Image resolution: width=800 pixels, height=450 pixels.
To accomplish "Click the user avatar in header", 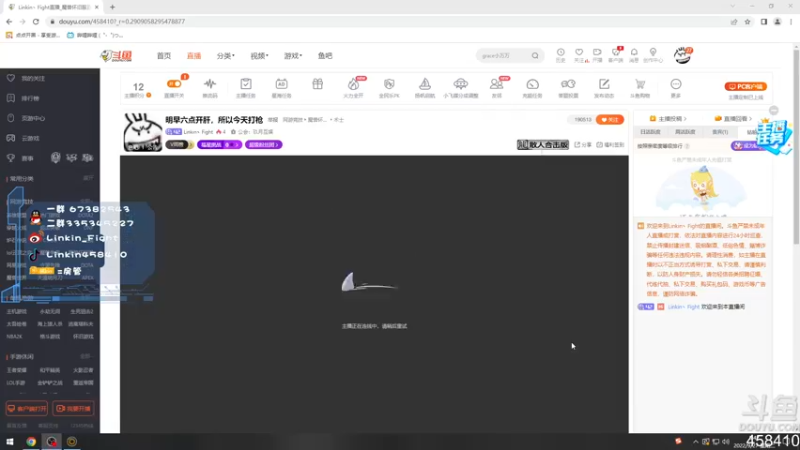I will pyautogui.click(x=683, y=55).
